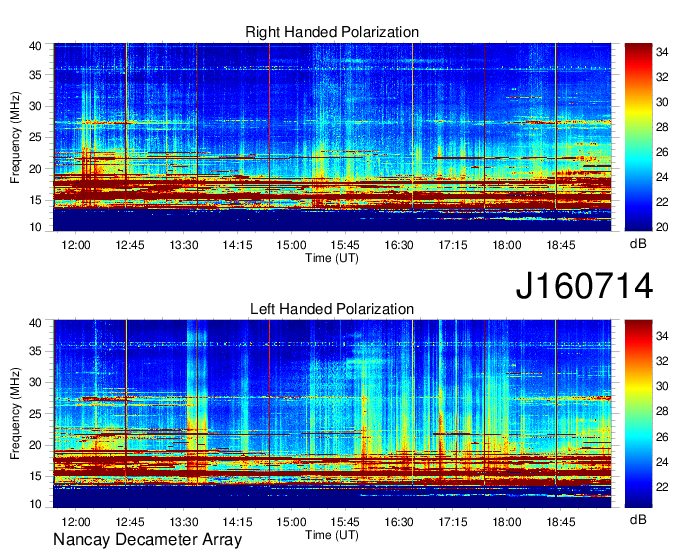Click the 12:00 tick label on top panel
Viewport: 680px width, 552px height.
coord(76,245)
